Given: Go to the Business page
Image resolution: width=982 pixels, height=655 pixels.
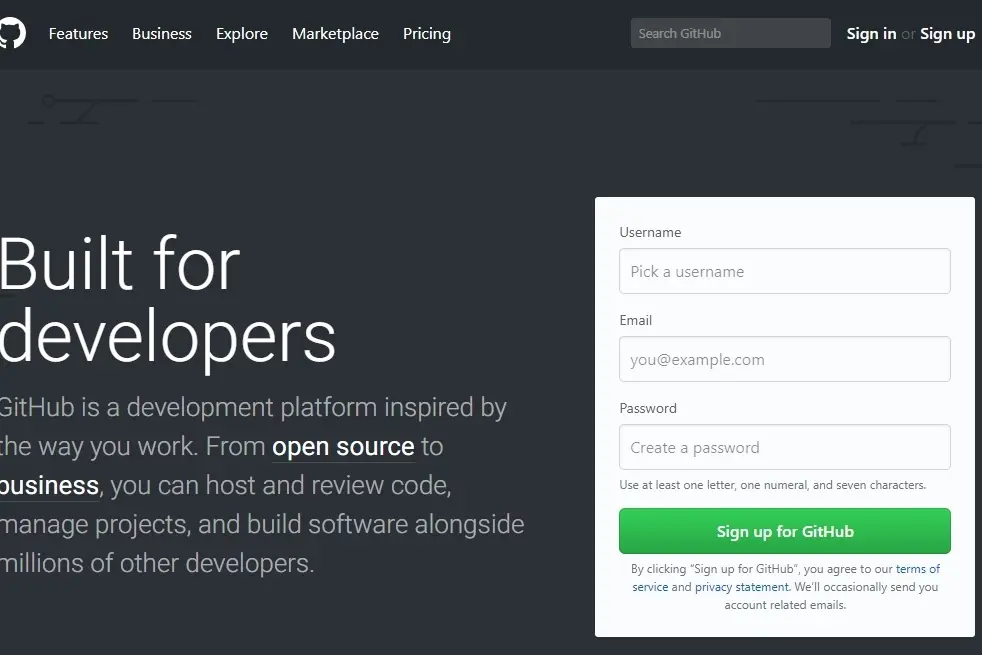Looking at the screenshot, I should pyautogui.click(x=162, y=34).
